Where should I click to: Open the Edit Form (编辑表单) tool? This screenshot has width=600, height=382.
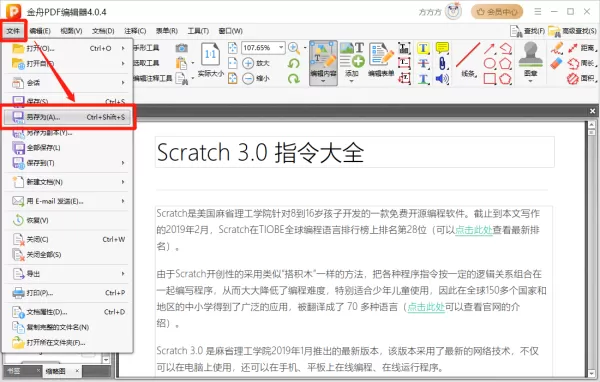(381, 60)
